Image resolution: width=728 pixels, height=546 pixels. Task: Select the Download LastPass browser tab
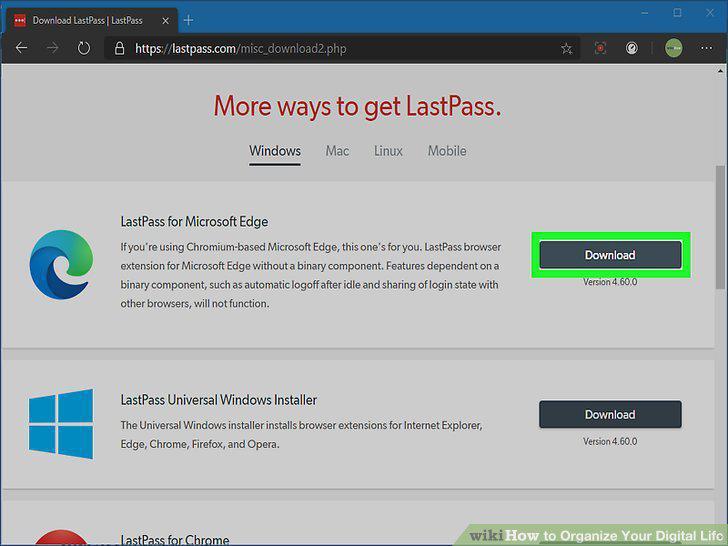point(91,20)
